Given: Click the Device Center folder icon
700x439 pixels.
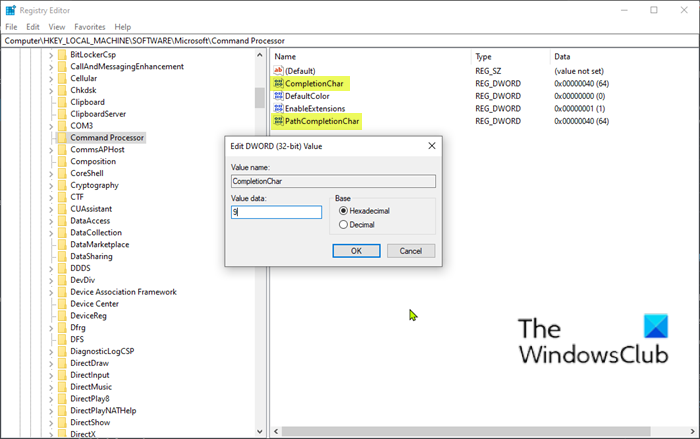Looking at the screenshot, I should 62,304.
